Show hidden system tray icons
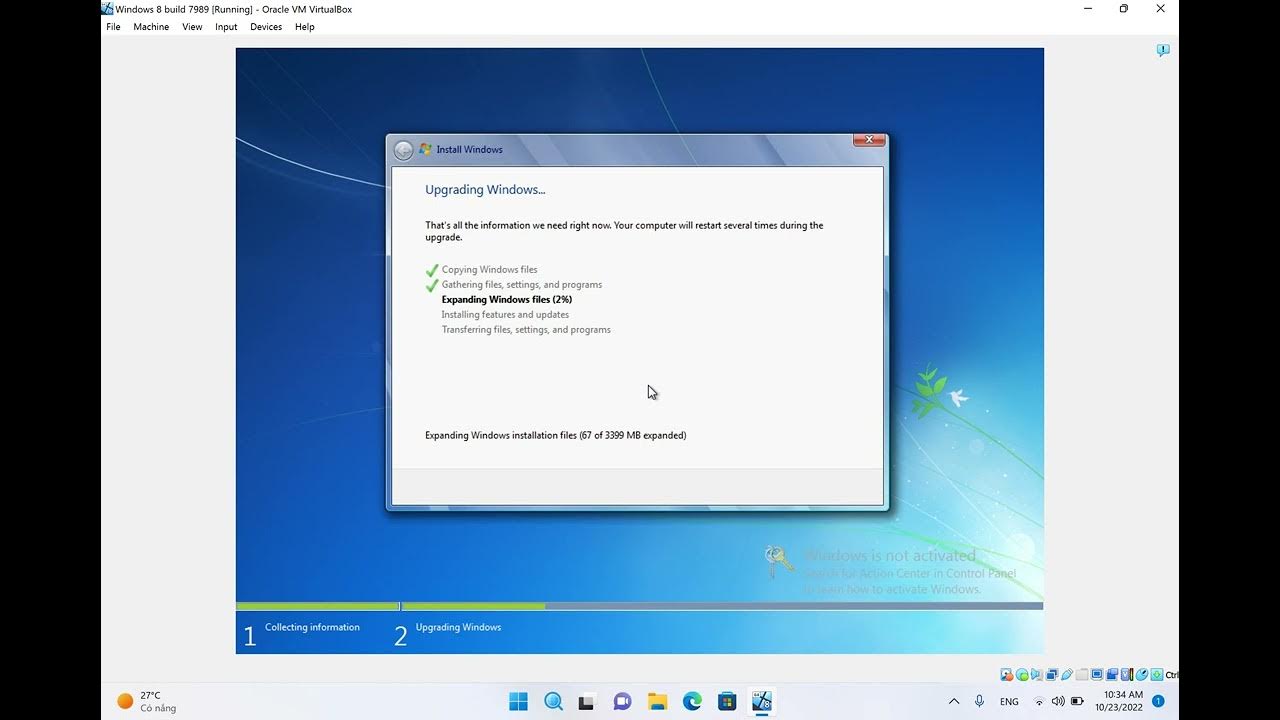The width and height of the screenshot is (1280, 720). 953,701
